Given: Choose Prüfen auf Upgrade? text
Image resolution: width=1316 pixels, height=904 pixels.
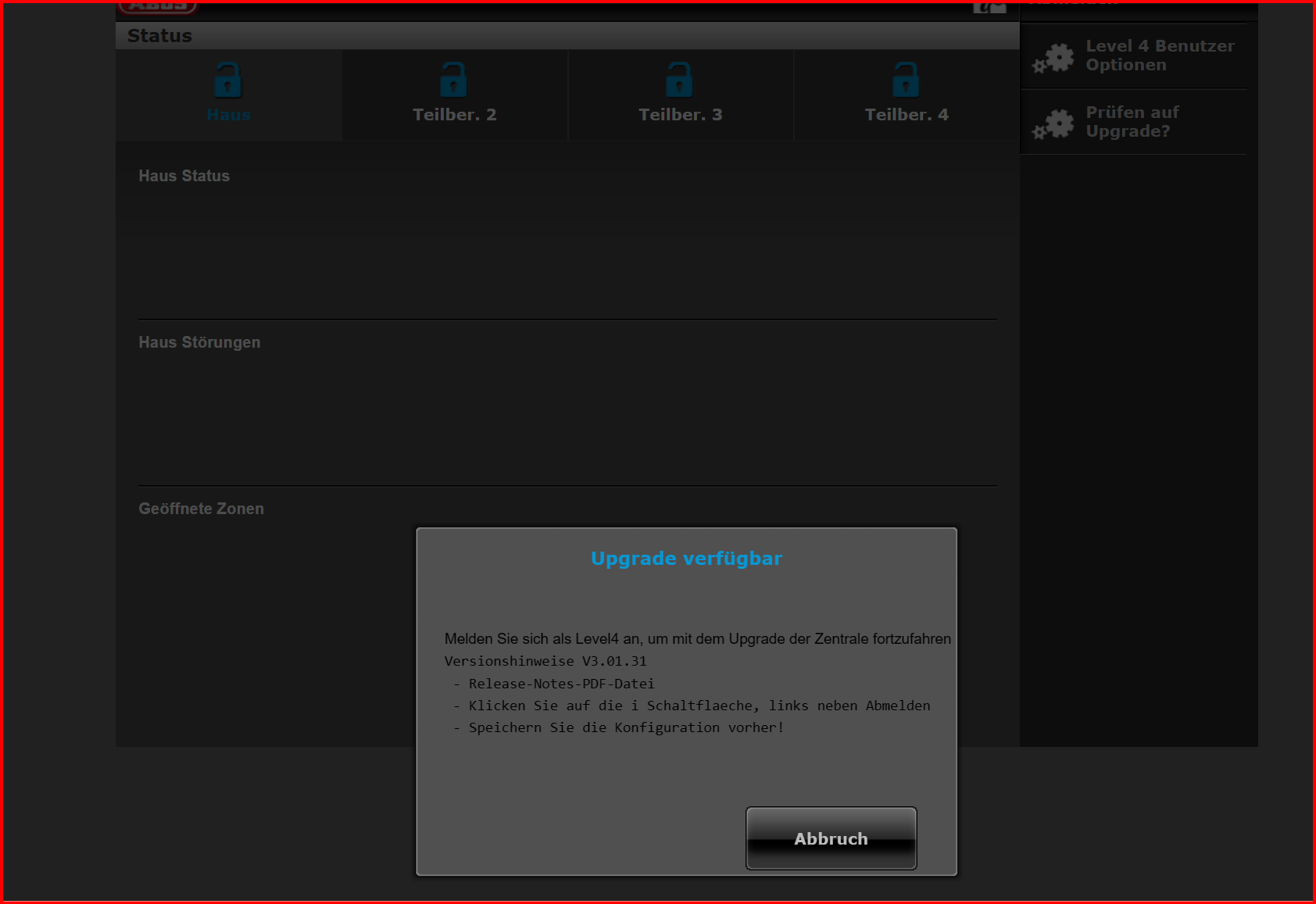Looking at the screenshot, I should pyautogui.click(x=1132, y=122).
